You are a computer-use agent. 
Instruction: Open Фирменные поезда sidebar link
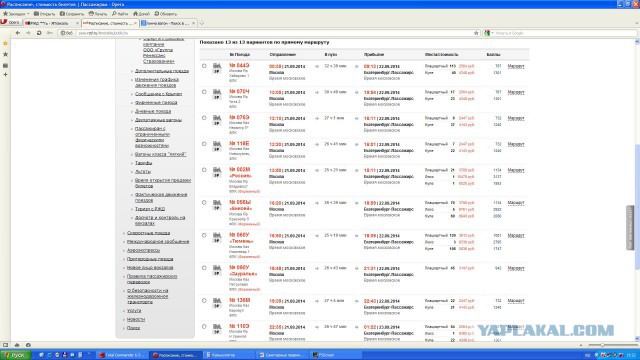(x=156, y=103)
